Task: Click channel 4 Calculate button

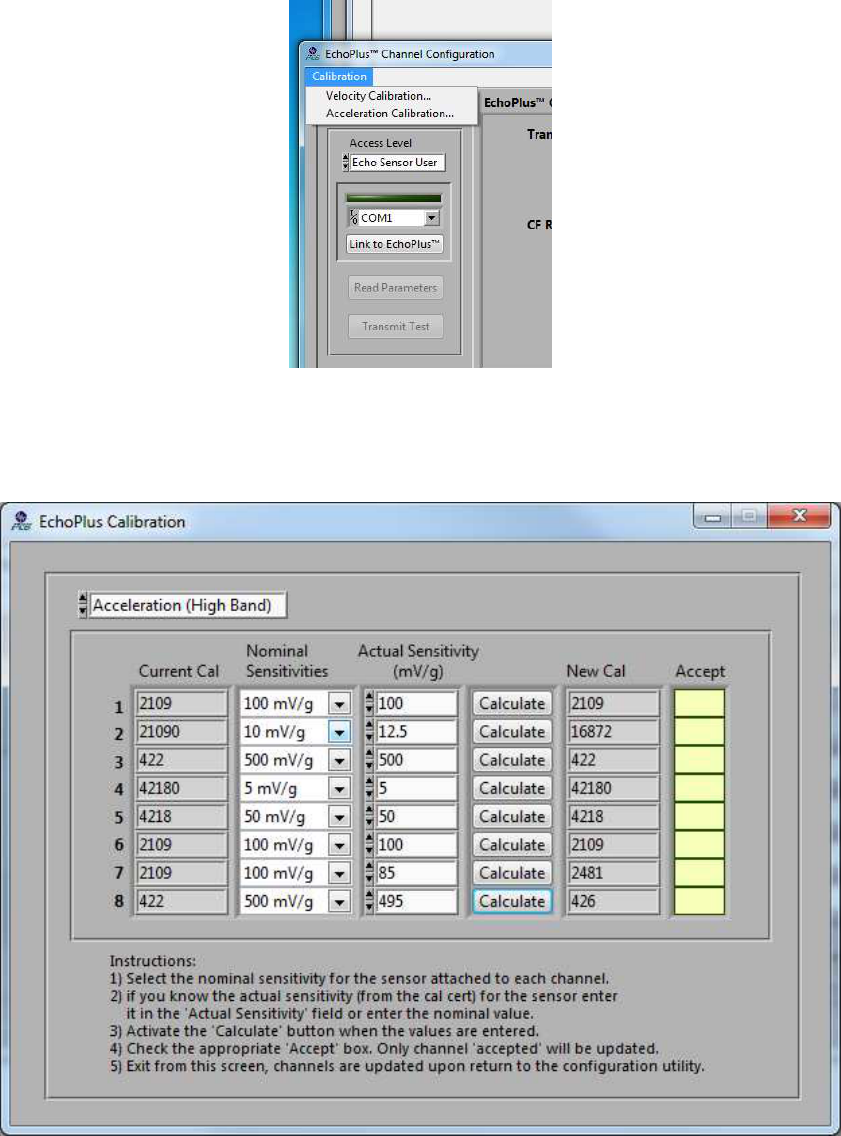Action: coord(511,788)
